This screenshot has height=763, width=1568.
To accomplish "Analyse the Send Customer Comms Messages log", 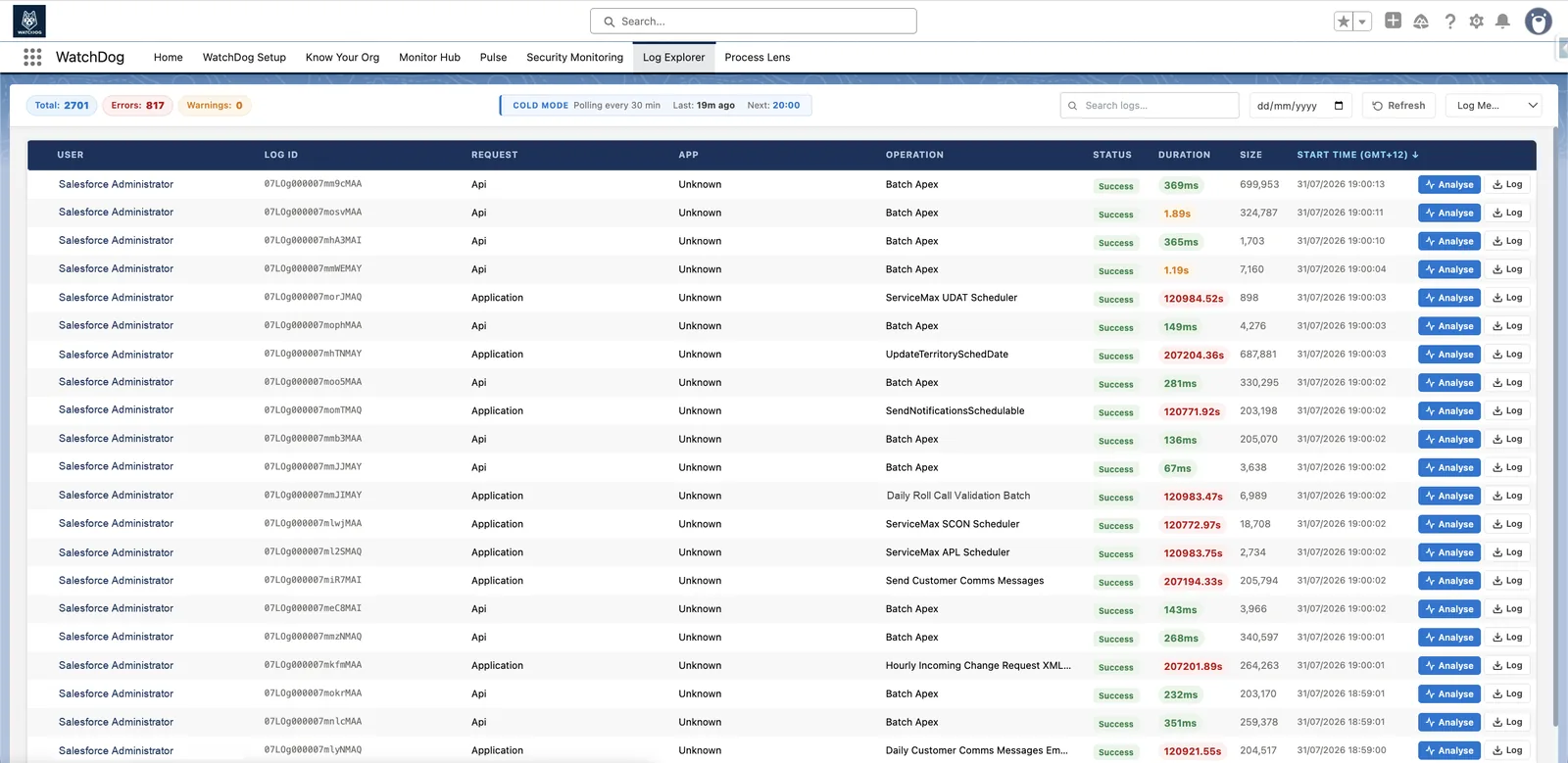I will pos(1448,582).
